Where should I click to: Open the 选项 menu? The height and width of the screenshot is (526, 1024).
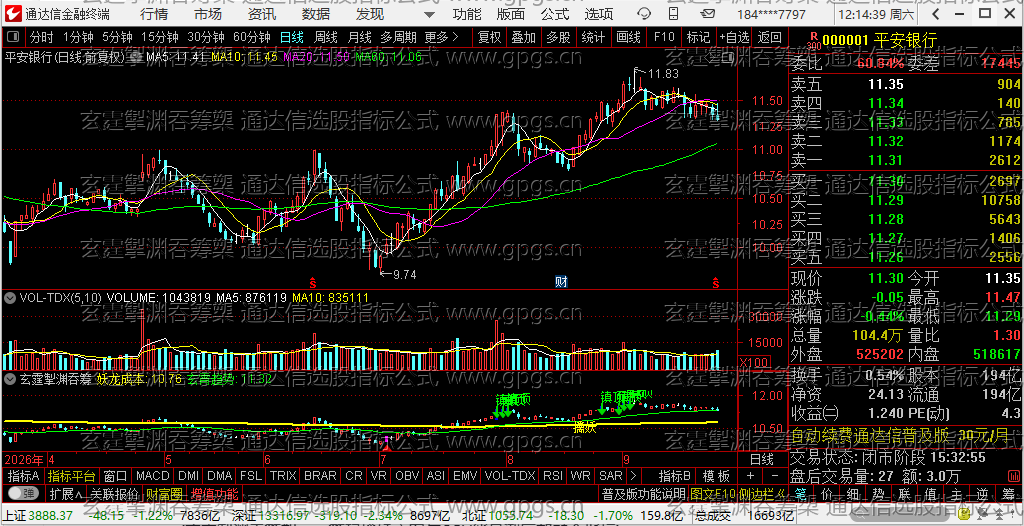click(x=598, y=14)
